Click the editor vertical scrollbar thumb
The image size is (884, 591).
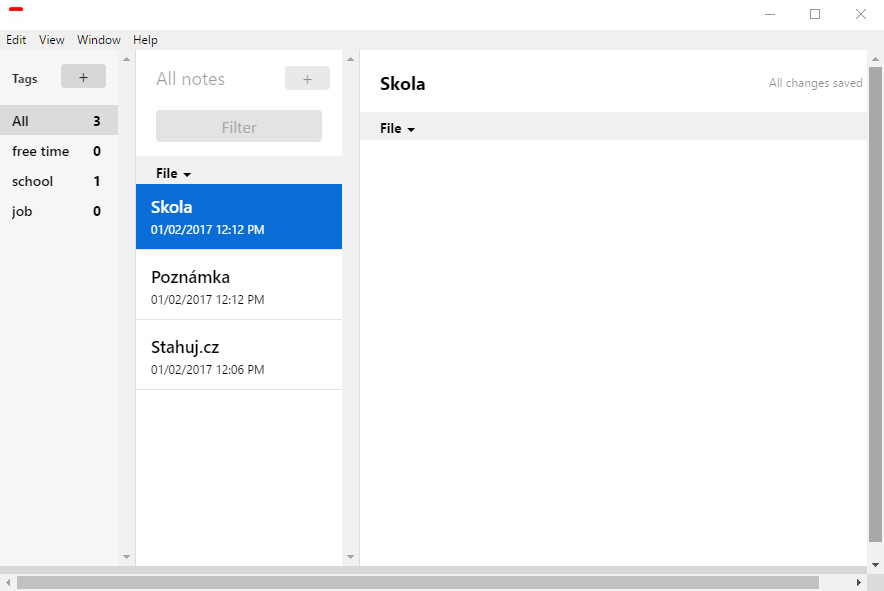[875, 305]
